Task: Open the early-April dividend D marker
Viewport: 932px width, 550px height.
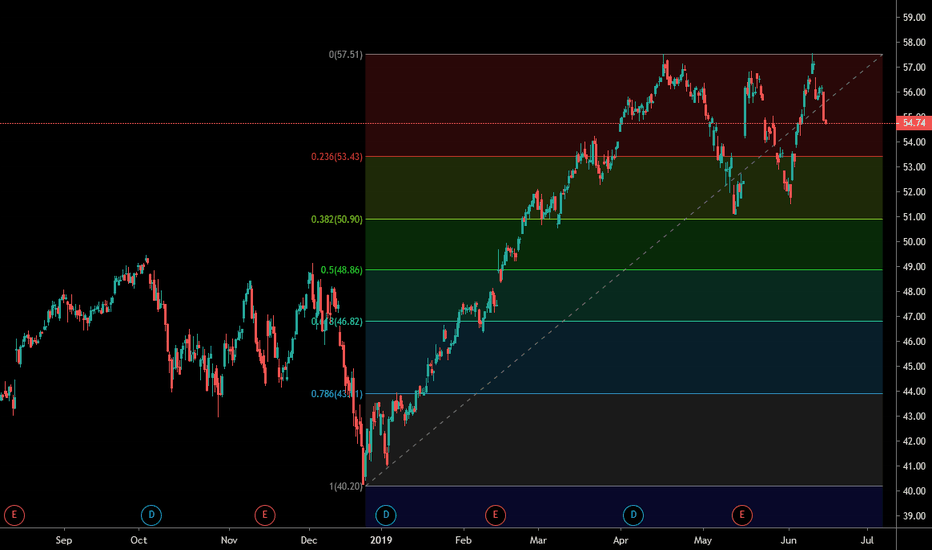Action: (x=633, y=515)
